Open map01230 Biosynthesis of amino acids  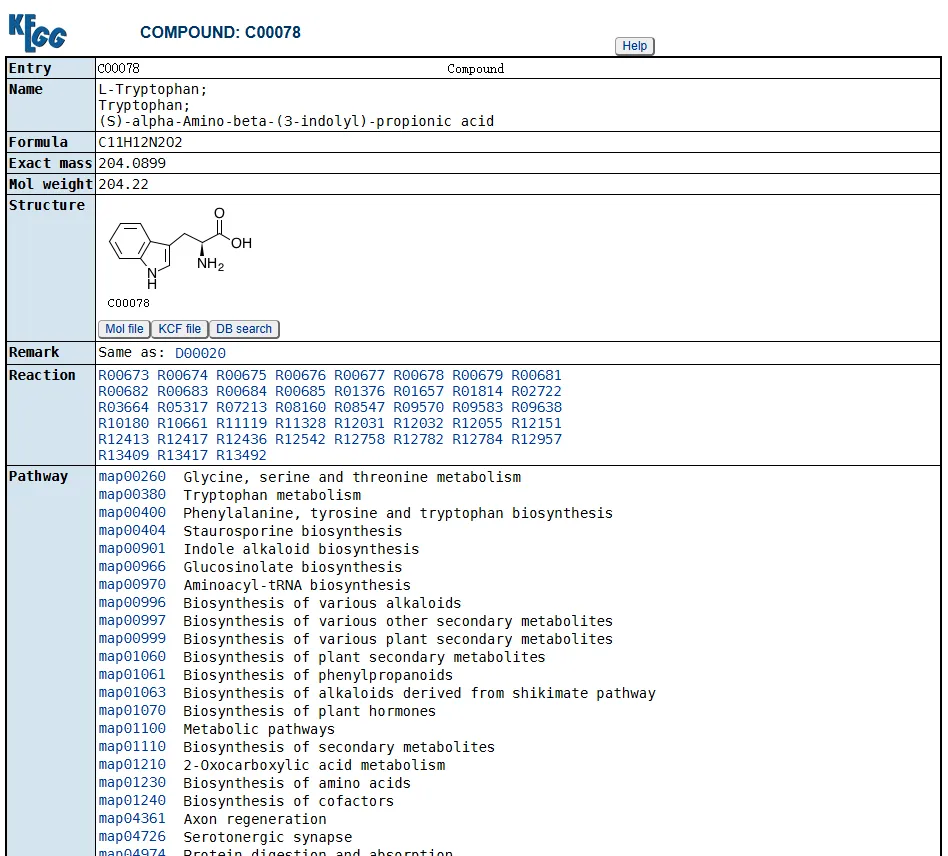(132, 783)
